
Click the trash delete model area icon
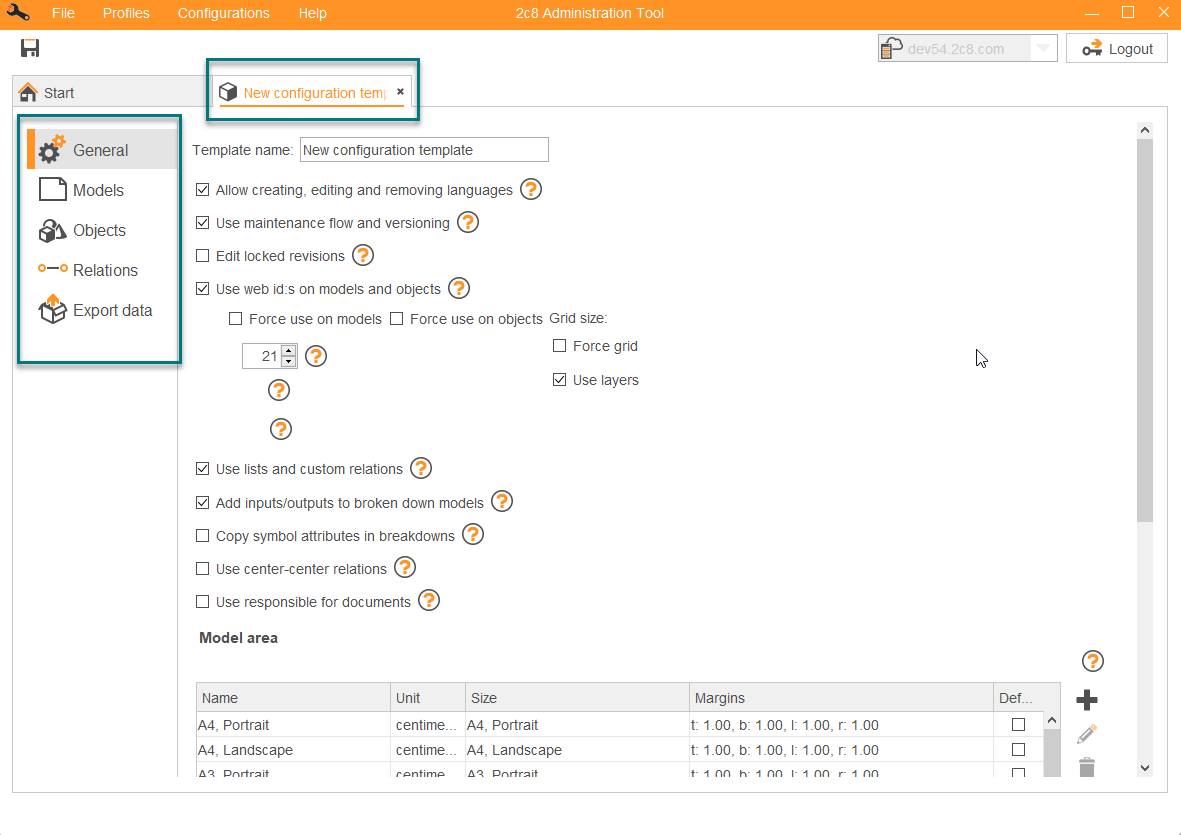tap(1087, 767)
